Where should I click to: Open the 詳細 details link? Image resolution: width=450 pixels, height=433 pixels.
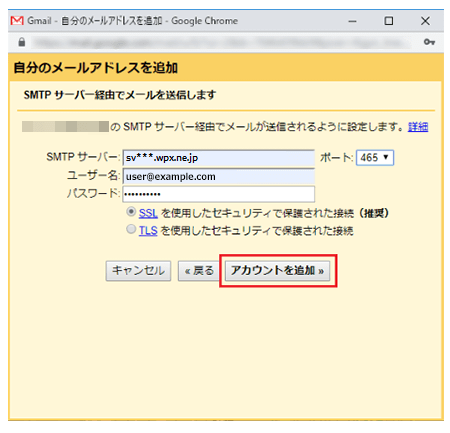tap(418, 127)
